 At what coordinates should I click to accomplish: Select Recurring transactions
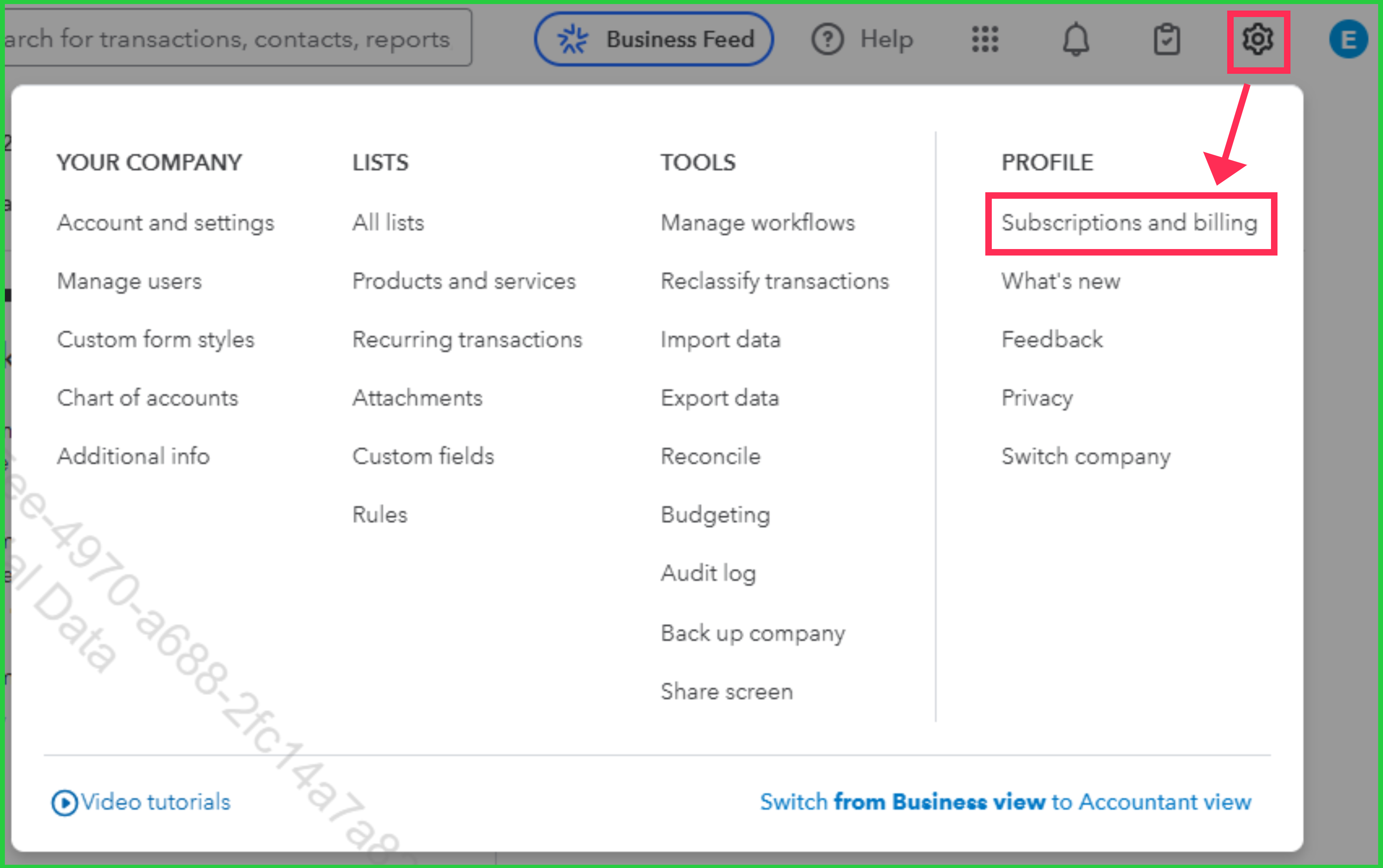(x=467, y=340)
